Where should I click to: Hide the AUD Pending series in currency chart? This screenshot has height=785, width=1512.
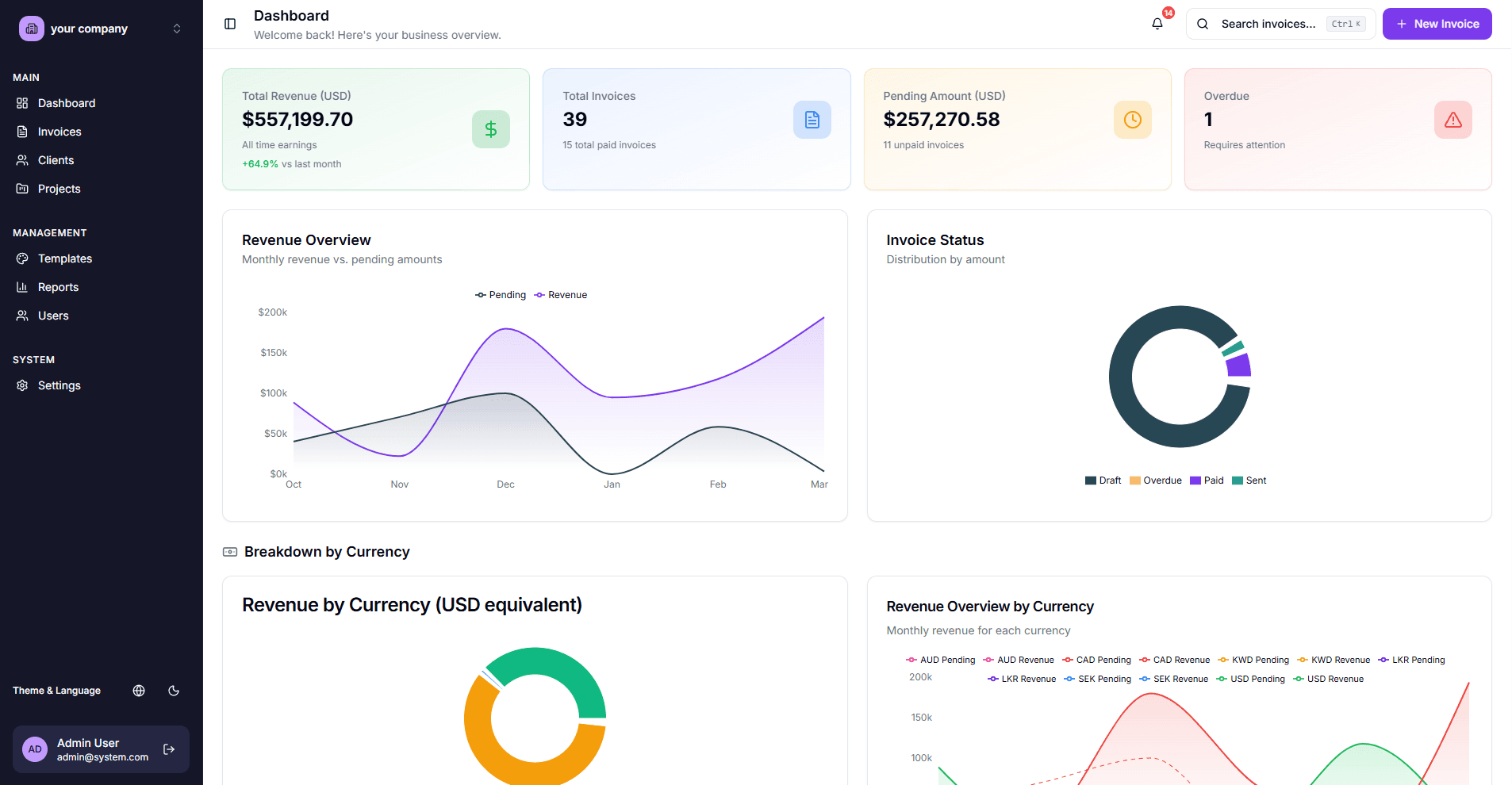(x=941, y=660)
